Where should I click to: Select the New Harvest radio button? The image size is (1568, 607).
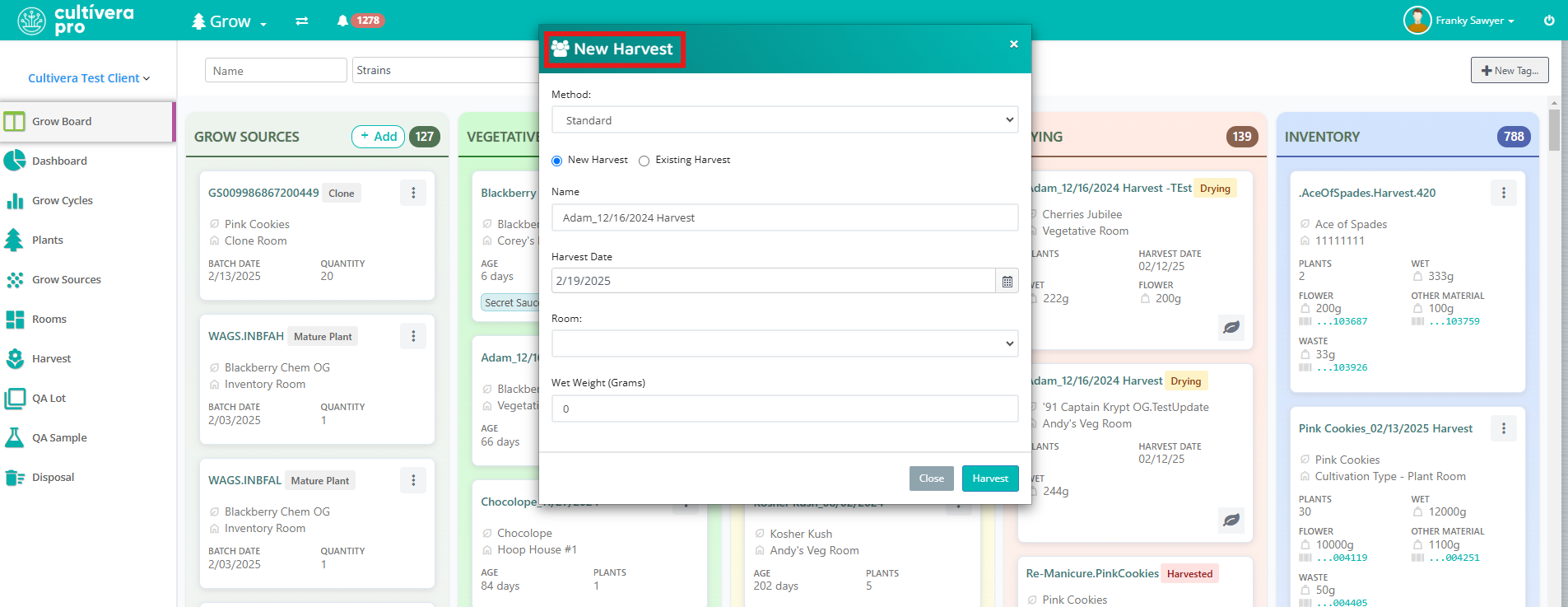557,161
